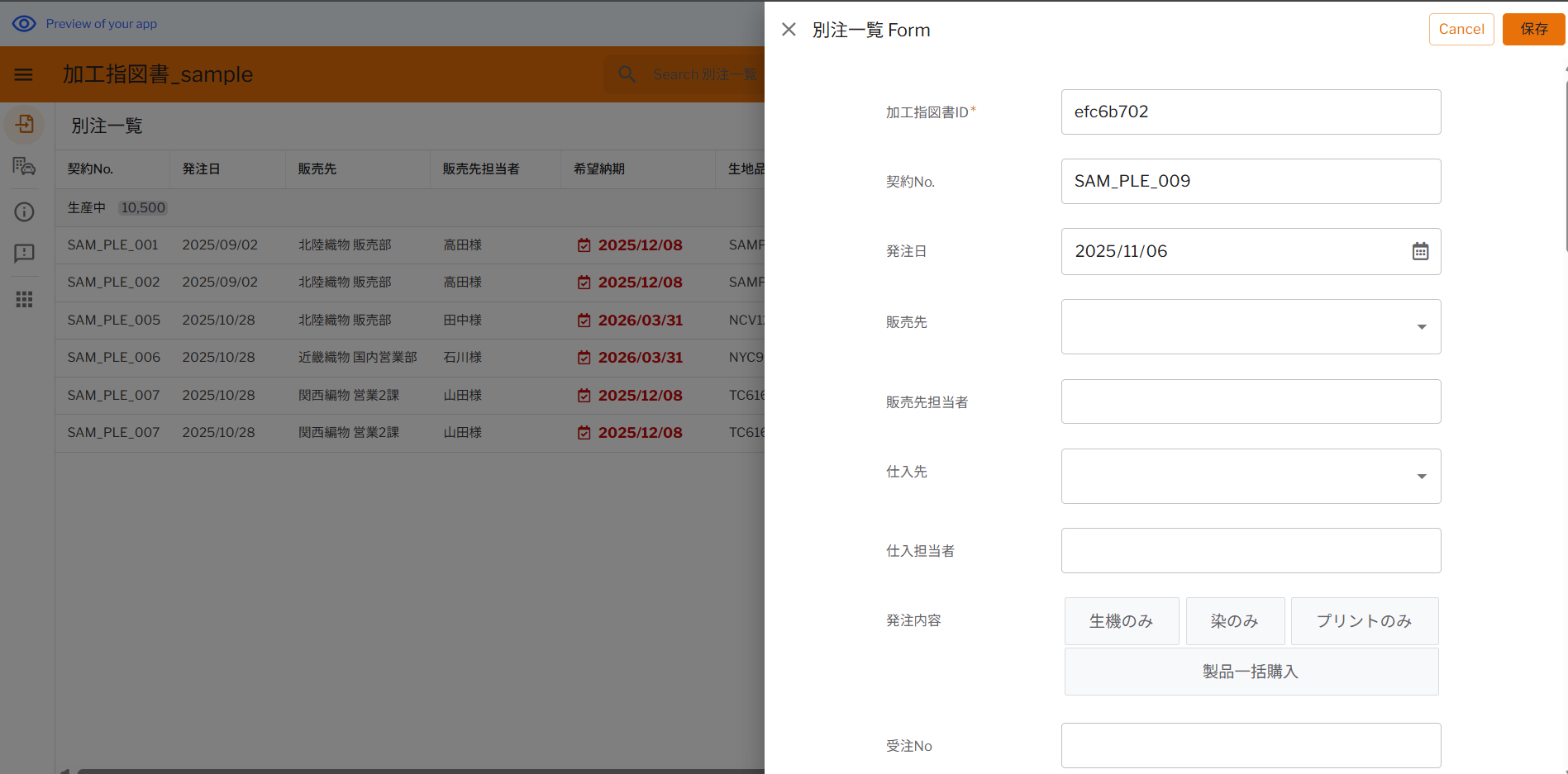Click the feedback bubble sidebar icon

pyautogui.click(x=25, y=253)
